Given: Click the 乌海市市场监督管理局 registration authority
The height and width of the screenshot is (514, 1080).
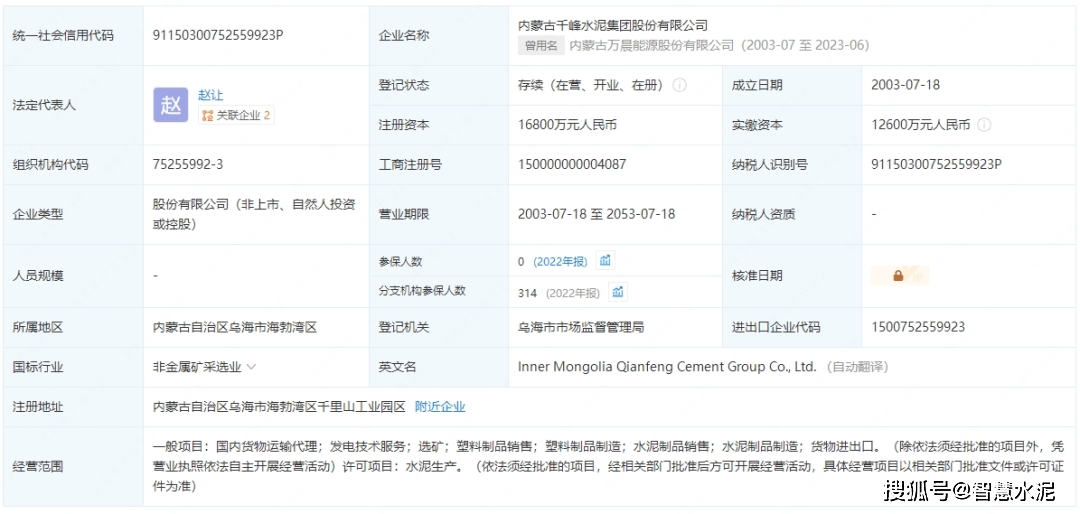Looking at the screenshot, I should coord(581,327).
